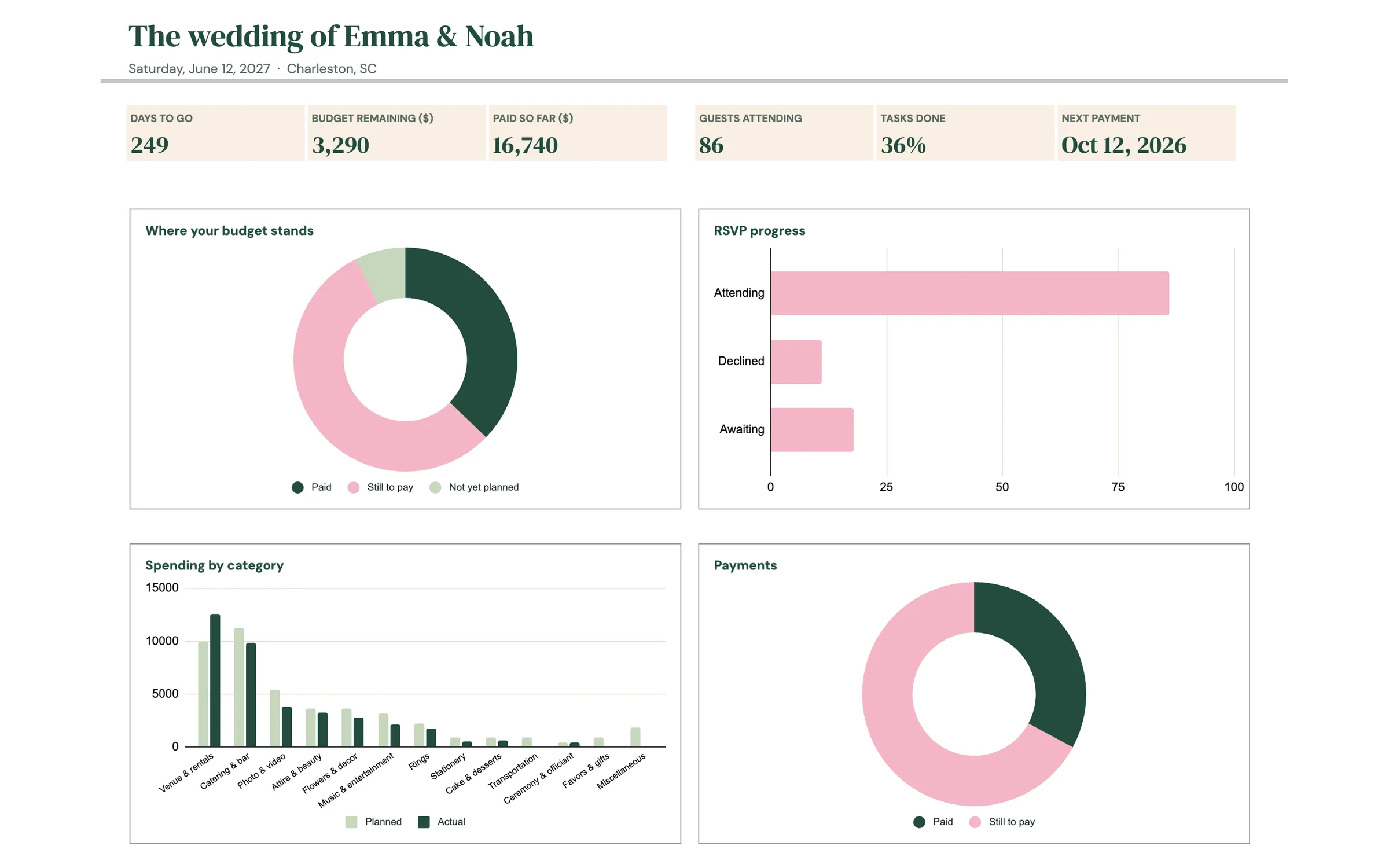
Task: Select the Tasks done value 36%
Action: coord(903,145)
